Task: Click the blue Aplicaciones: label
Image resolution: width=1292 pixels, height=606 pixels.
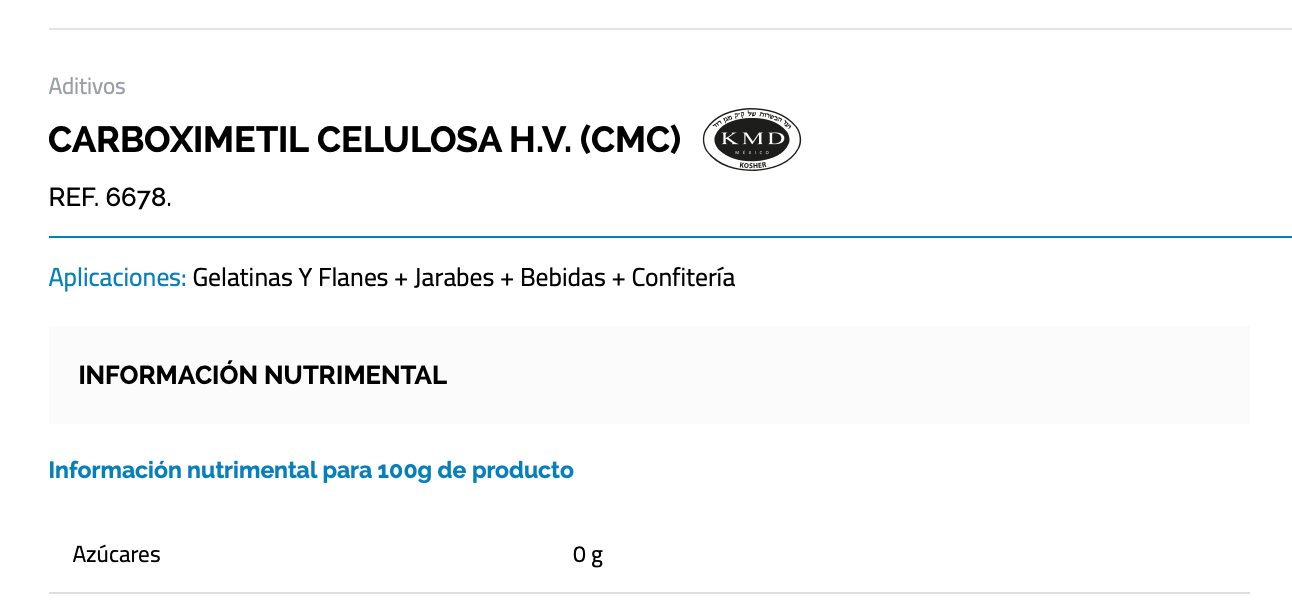Action: tap(117, 277)
